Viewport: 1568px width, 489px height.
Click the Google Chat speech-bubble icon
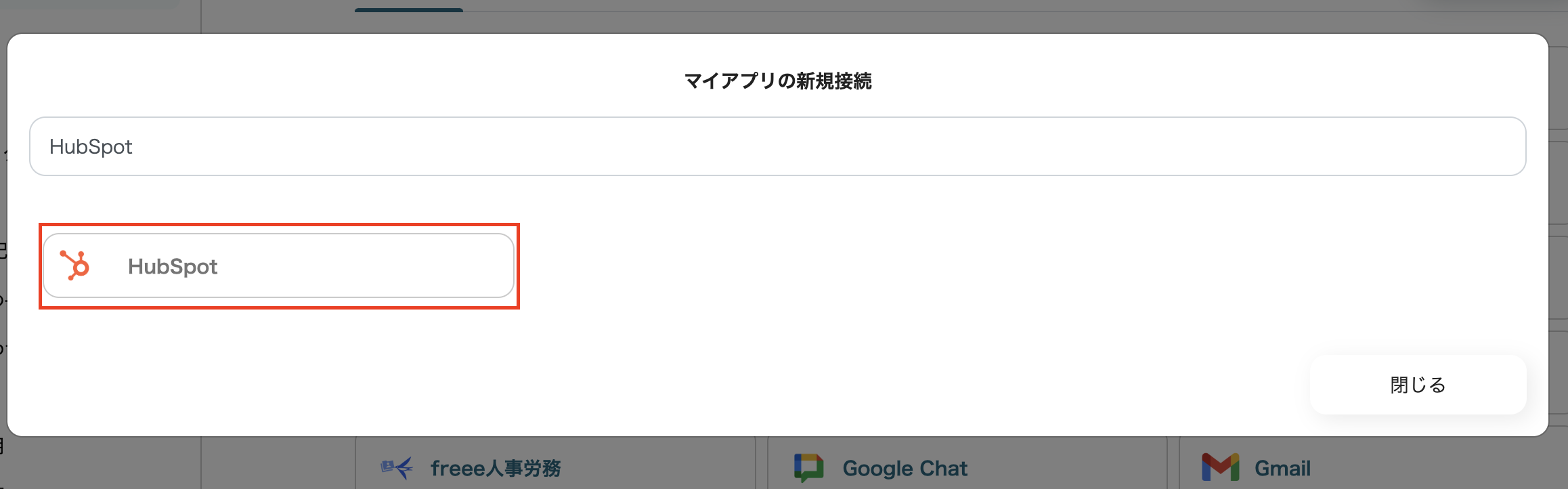(808, 466)
